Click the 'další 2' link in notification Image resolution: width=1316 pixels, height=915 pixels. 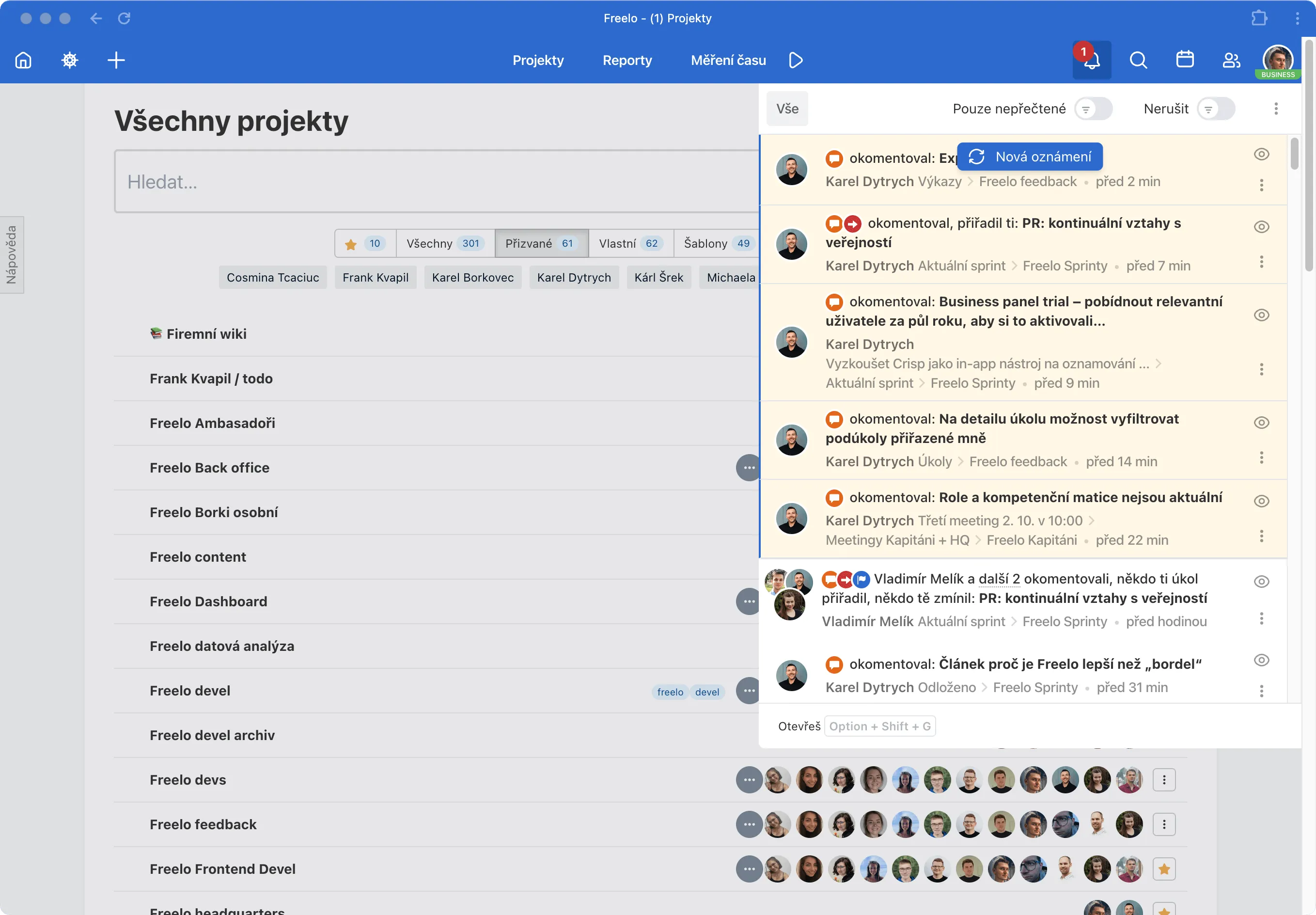(x=999, y=579)
